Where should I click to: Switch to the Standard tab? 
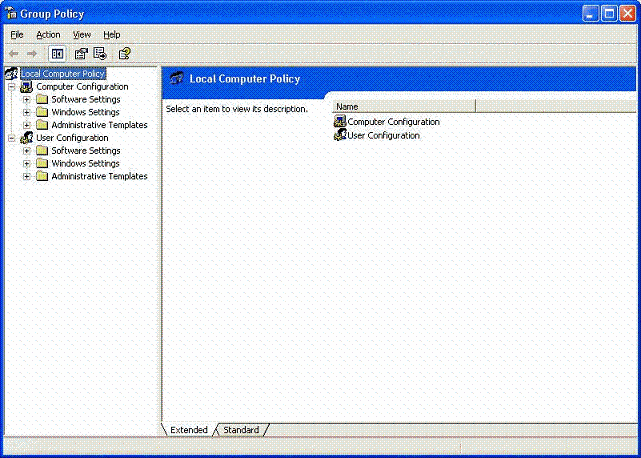point(241,430)
